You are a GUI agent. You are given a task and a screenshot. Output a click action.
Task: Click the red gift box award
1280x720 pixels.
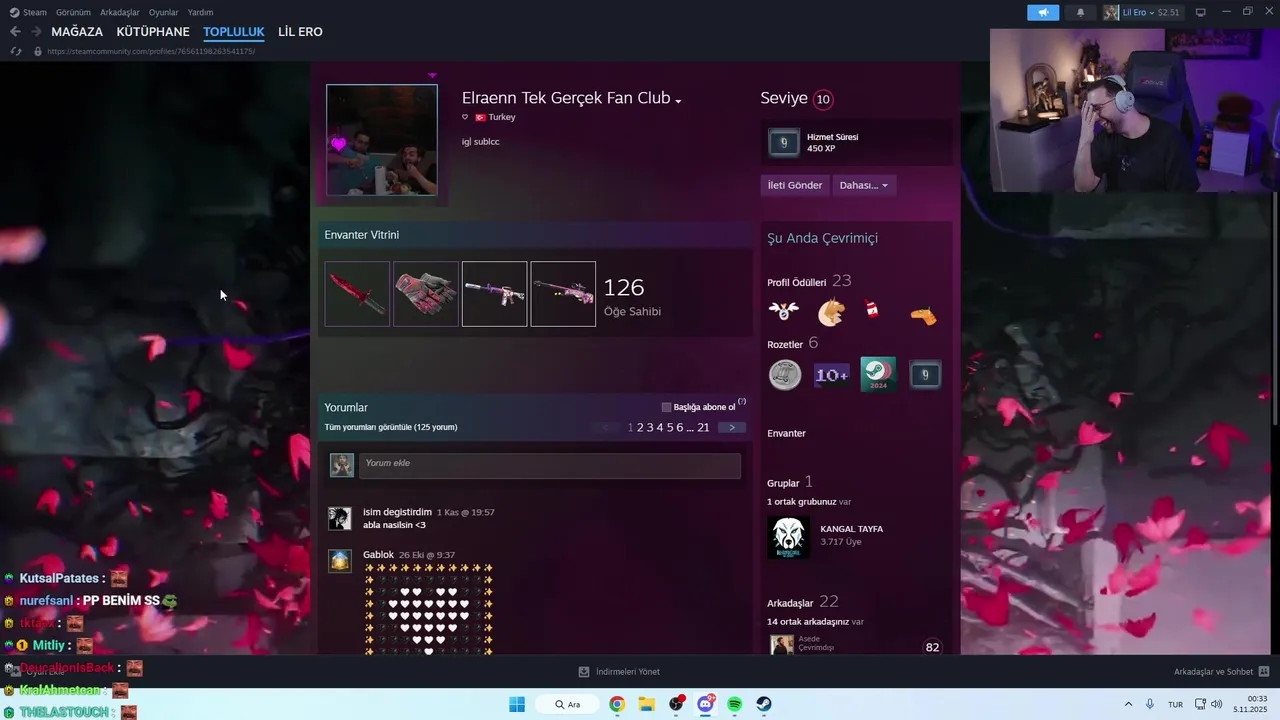point(872,309)
